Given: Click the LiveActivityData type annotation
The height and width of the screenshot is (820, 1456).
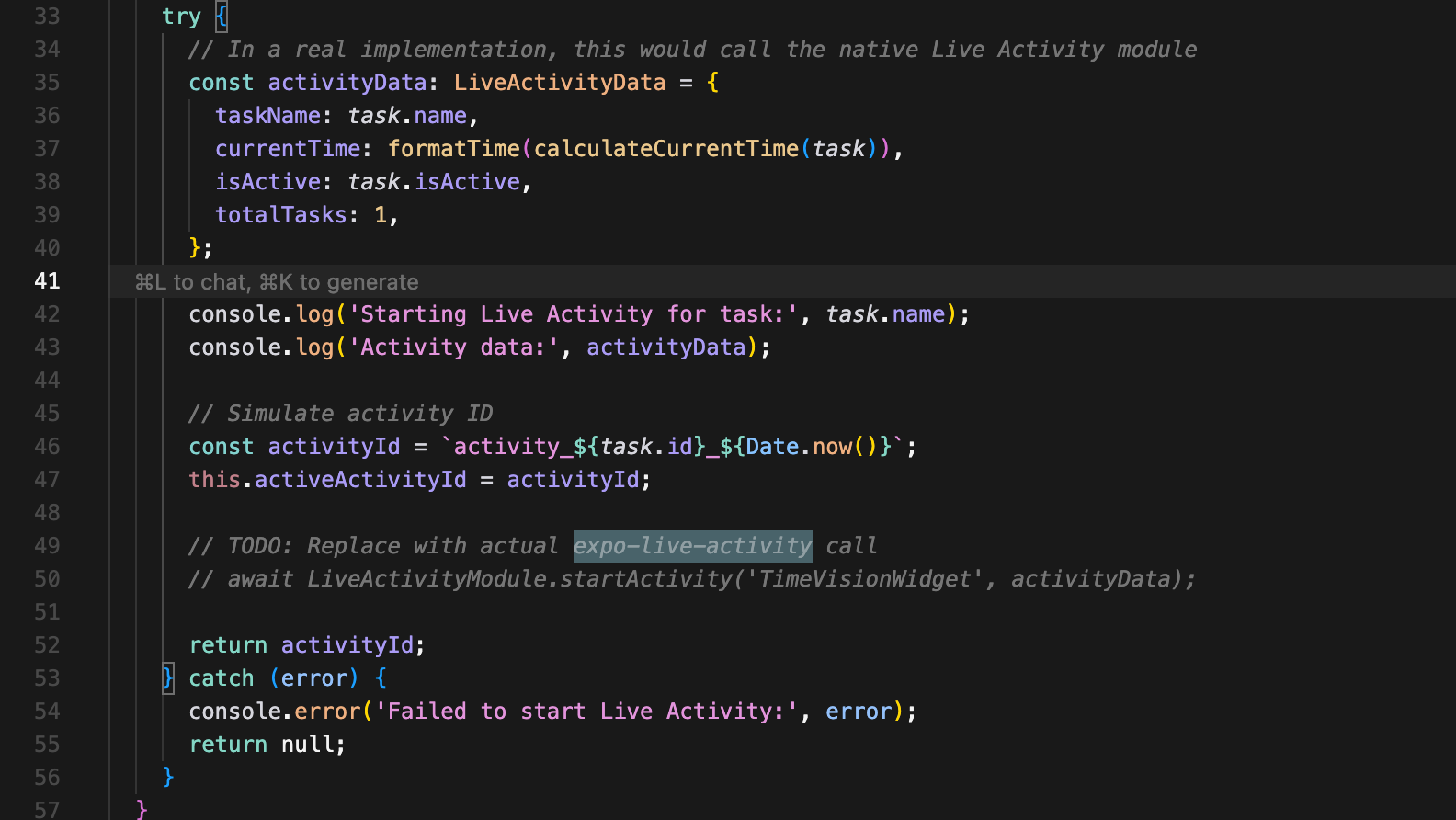Looking at the screenshot, I should (x=559, y=83).
